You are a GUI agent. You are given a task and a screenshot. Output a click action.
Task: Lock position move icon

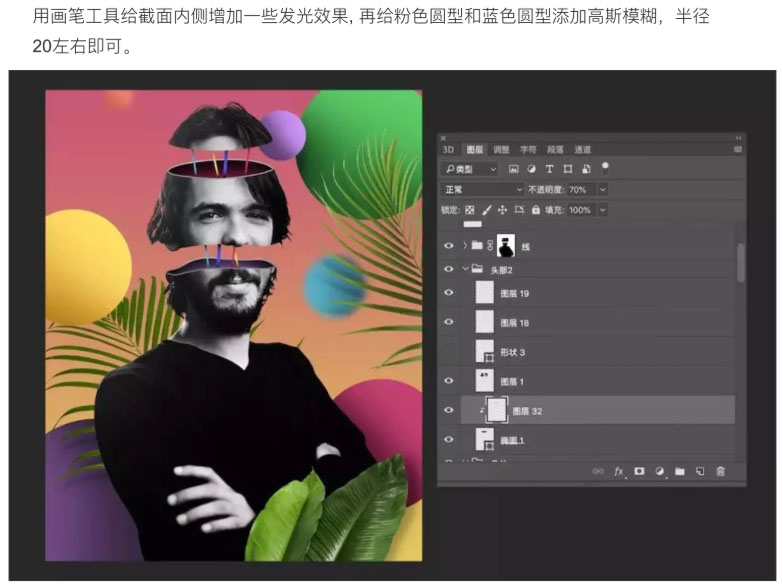[502, 210]
